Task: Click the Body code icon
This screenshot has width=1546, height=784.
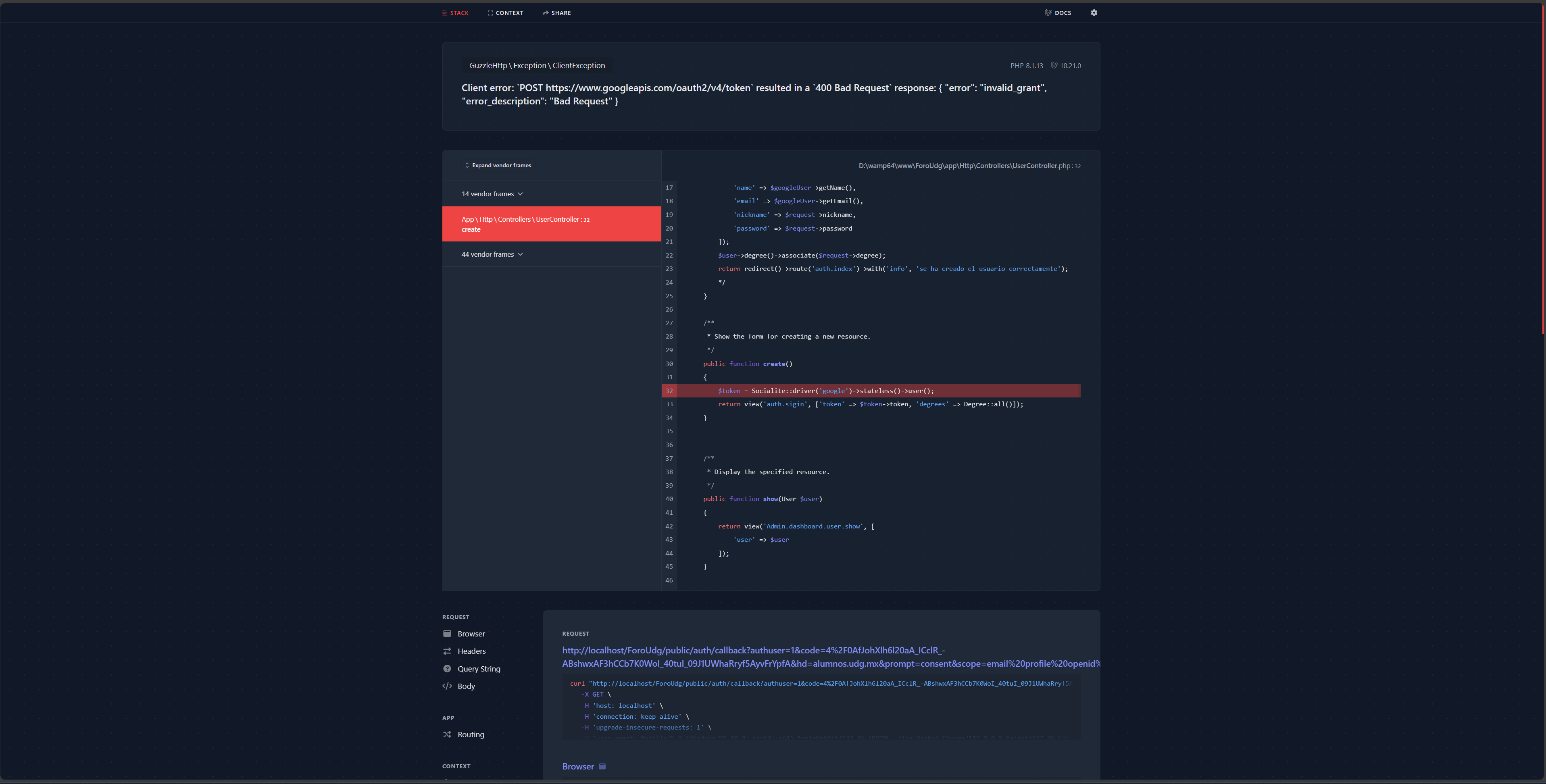Action: (x=448, y=686)
